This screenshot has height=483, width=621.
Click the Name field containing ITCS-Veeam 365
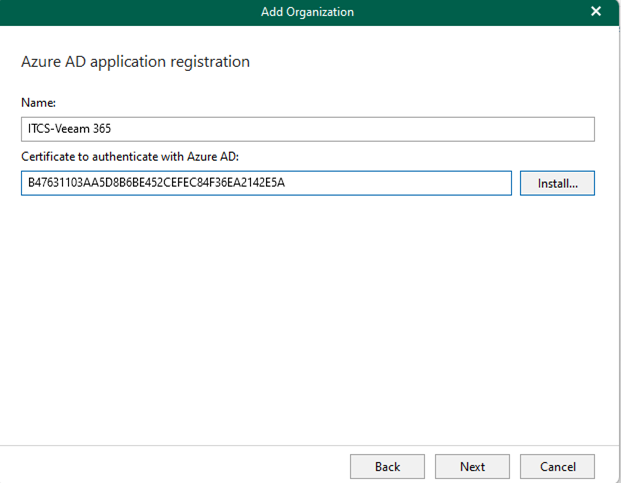308,129
